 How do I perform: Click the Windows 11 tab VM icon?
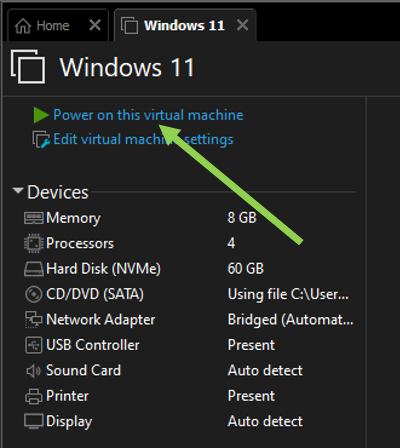coord(129,25)
